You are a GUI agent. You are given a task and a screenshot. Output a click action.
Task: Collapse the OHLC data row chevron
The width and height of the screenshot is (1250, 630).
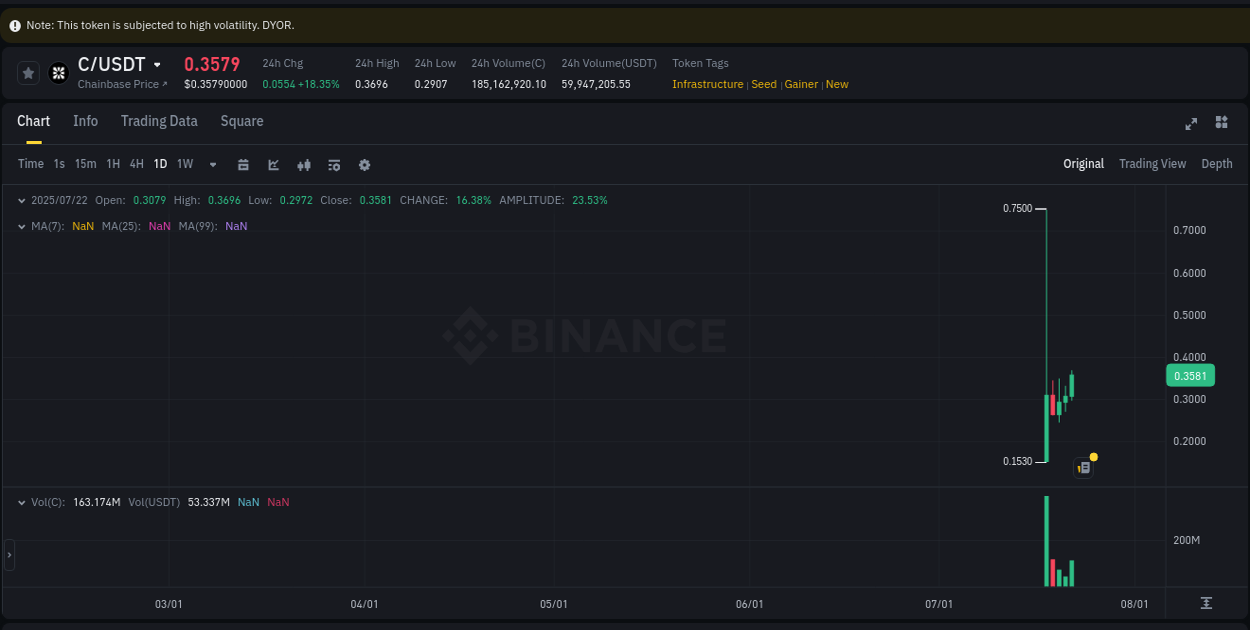pos(21,200)
